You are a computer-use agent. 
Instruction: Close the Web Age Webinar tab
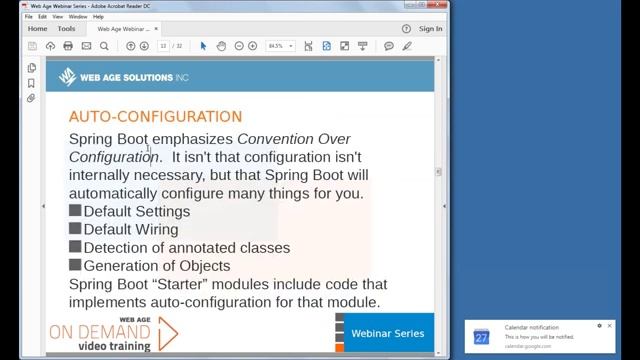pyautogui.click(x=156, y=29)
